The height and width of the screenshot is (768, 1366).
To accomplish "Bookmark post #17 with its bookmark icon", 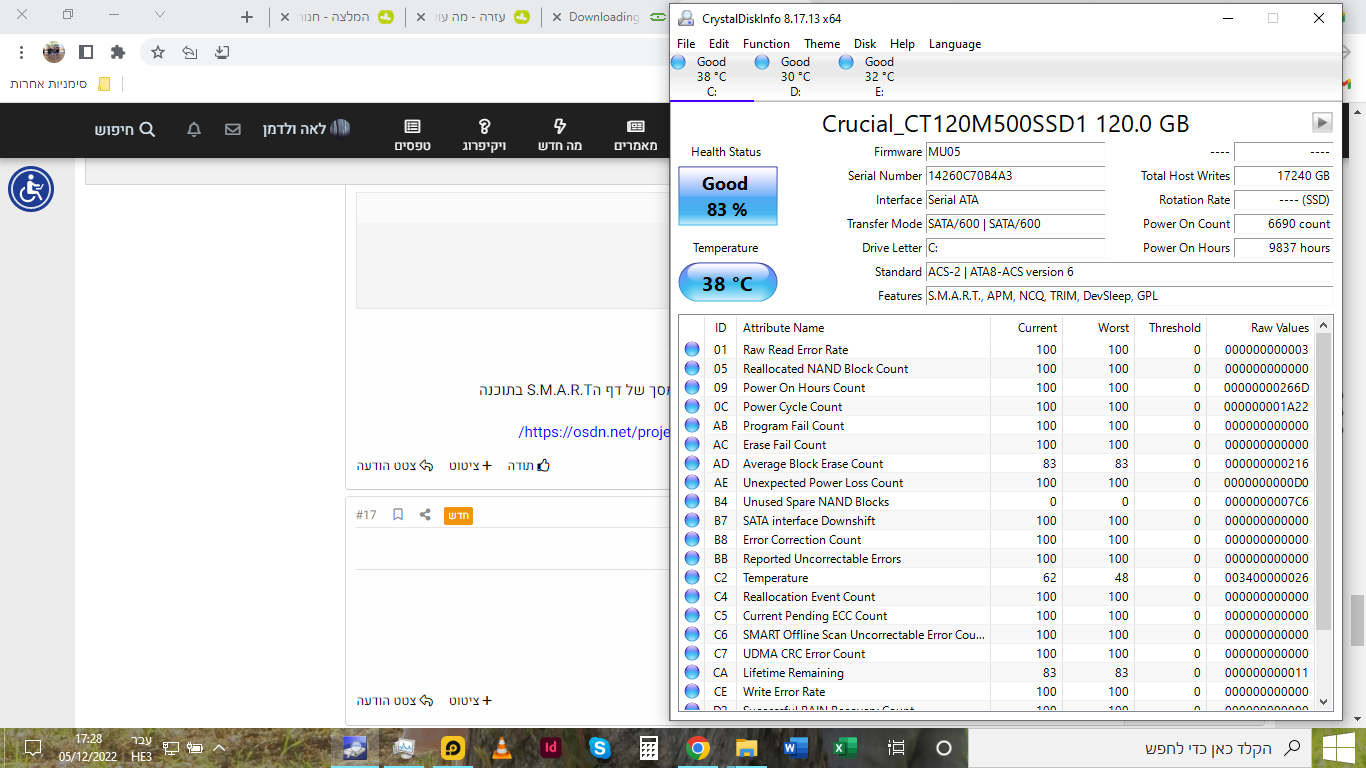I will tap(398, 515).
